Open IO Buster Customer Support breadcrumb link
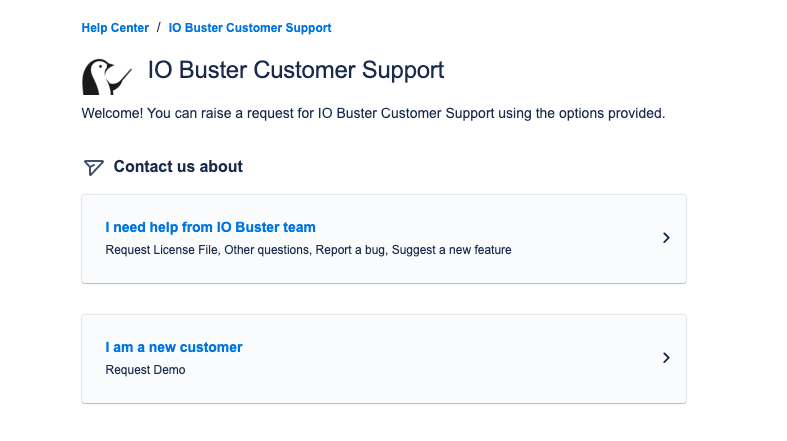Image resolution: width=787 pixels, height=441 pixels. tap(250, 28)
